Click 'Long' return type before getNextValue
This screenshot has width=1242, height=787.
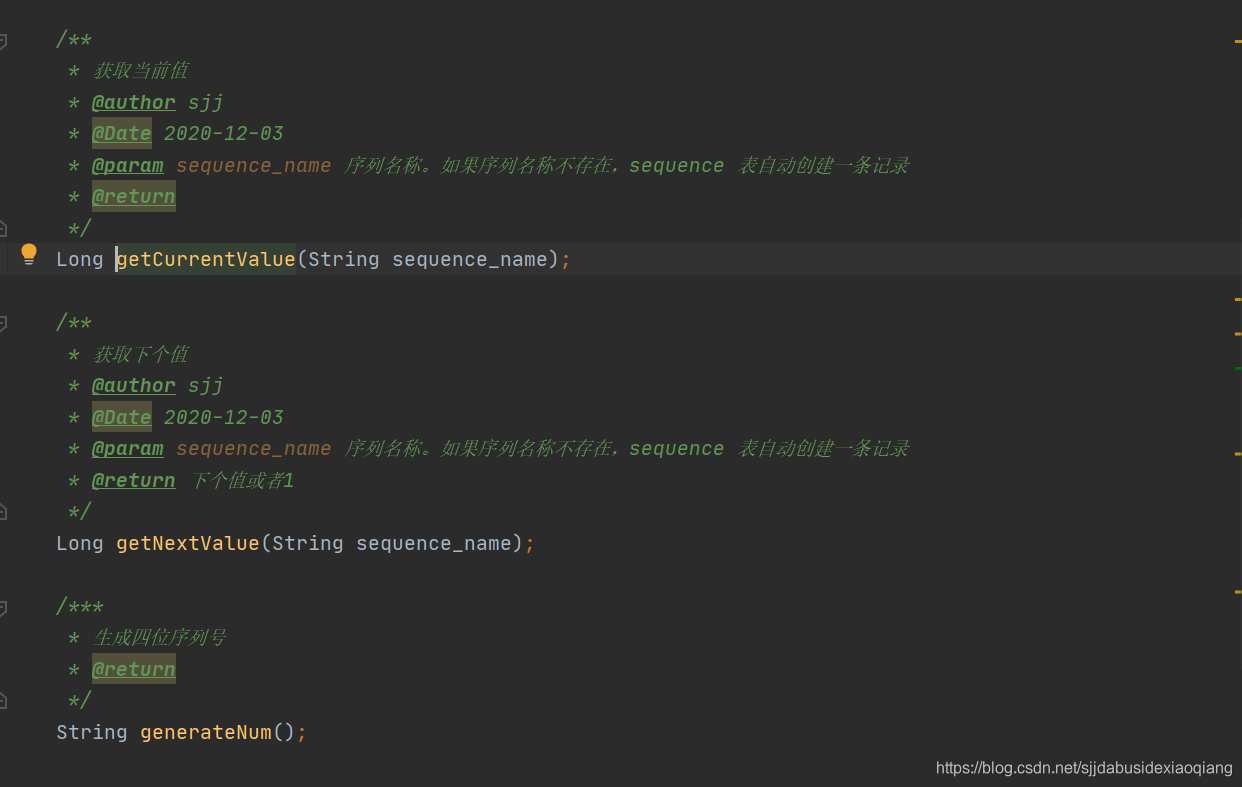click(x=80, y=543)
